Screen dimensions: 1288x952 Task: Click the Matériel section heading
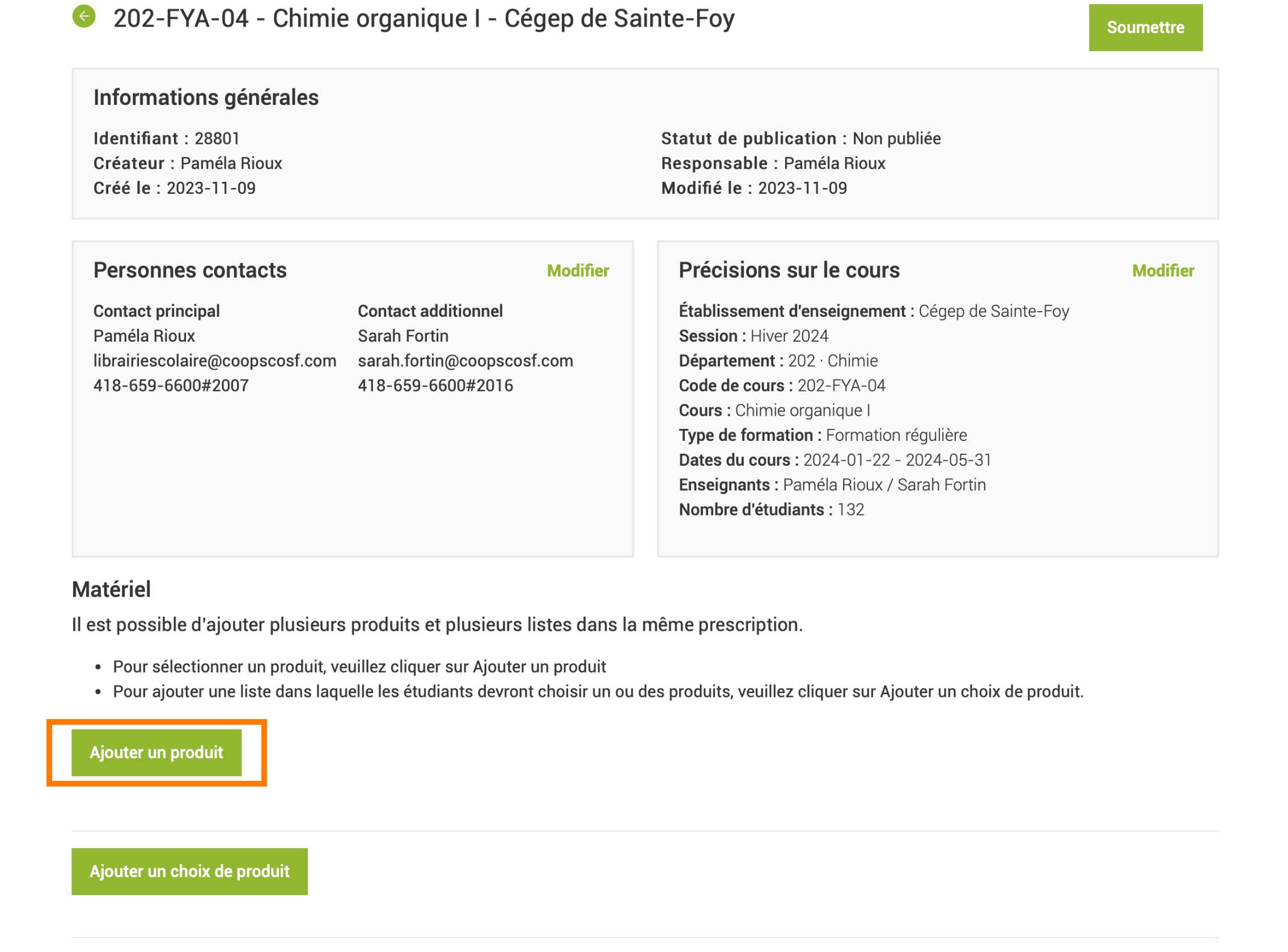(111, 589)
